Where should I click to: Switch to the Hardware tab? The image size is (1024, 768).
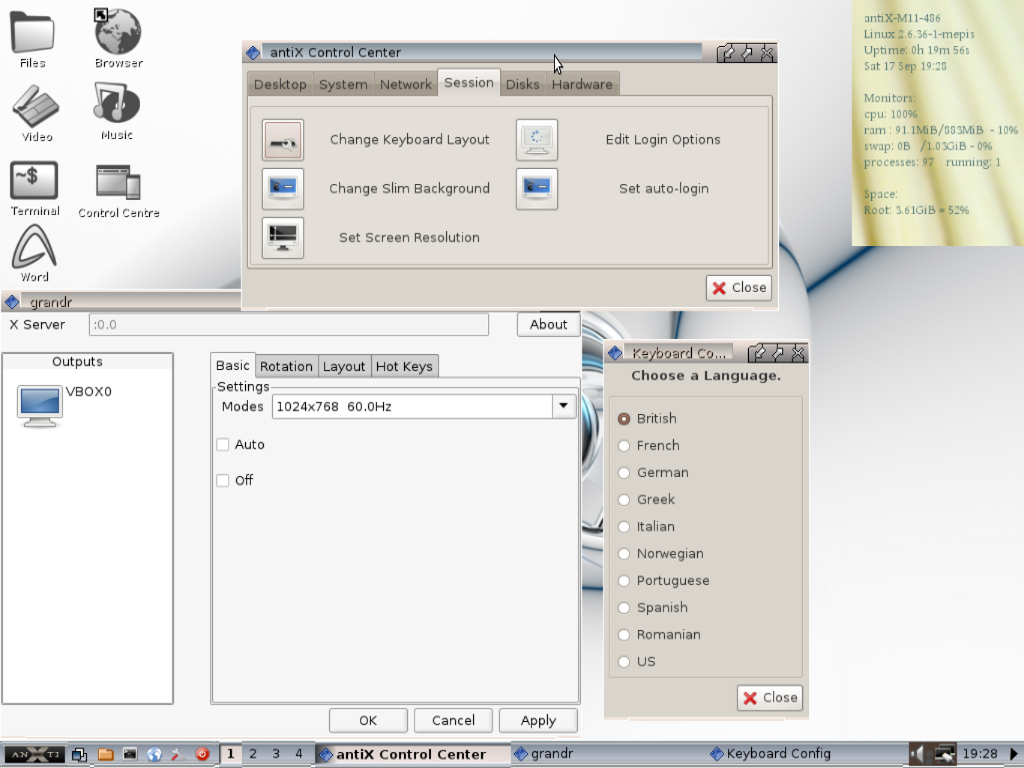[582, 84]
